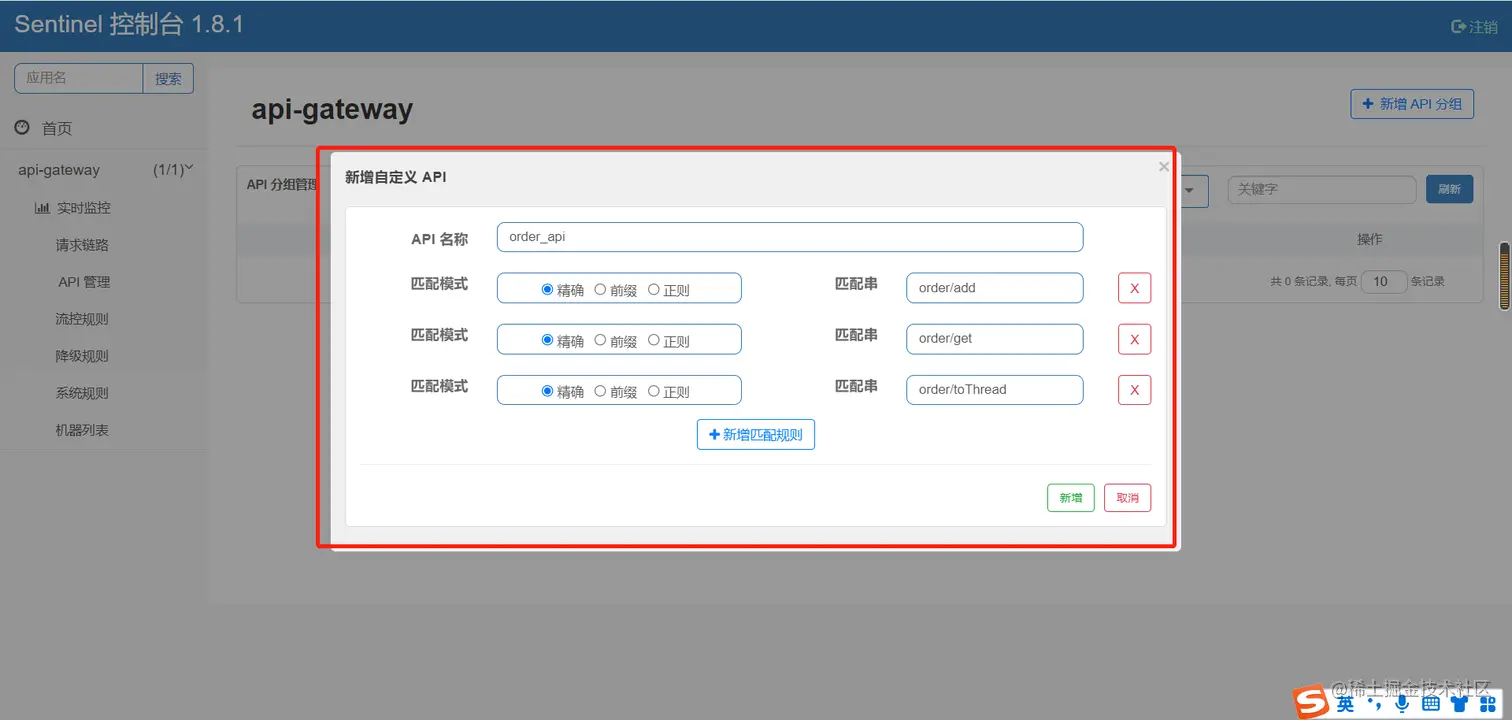The width and height of the screenshot is (1512, 720).
Task: Open the Sogou skin shirt icon
Action: 1459,704
